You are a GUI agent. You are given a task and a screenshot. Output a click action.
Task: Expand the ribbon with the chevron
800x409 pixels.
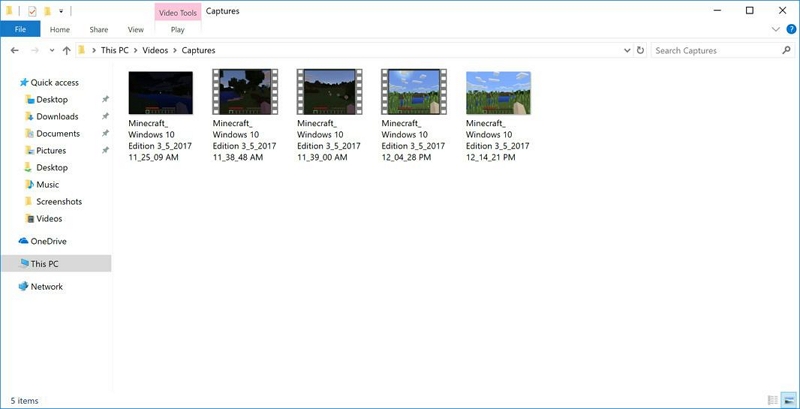click(776, 30)
